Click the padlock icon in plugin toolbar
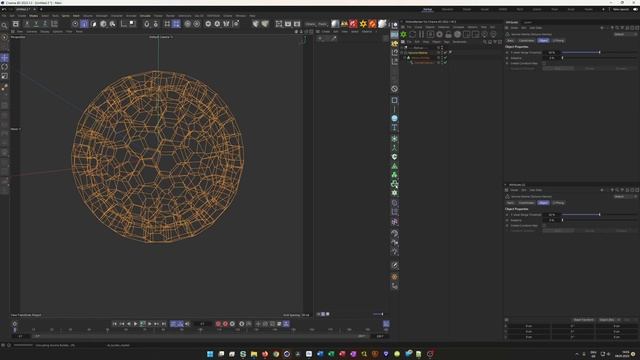640x360 pixels. pos(448,34)
